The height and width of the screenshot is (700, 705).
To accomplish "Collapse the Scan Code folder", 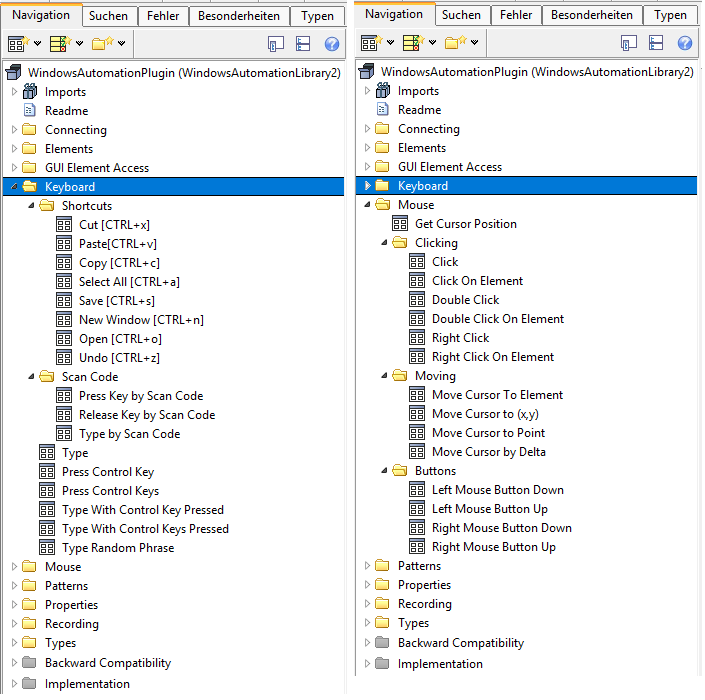I will click(x=32, y=377).
